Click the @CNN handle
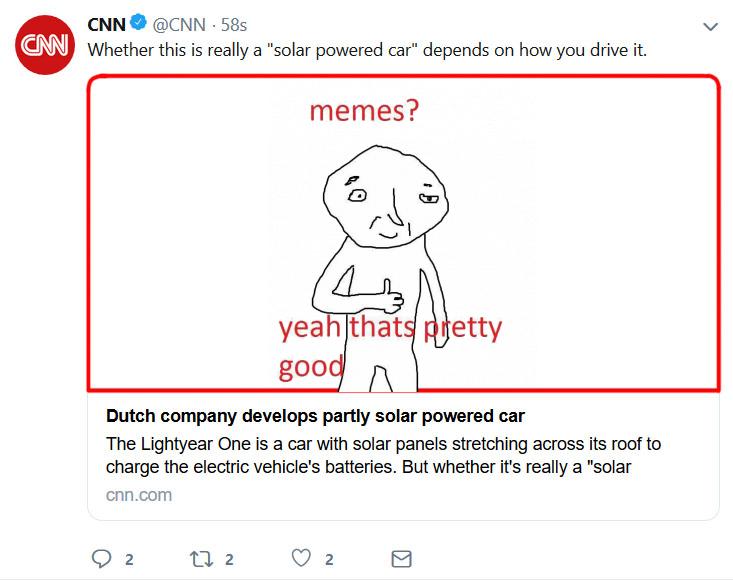 (x=178, y=25)
